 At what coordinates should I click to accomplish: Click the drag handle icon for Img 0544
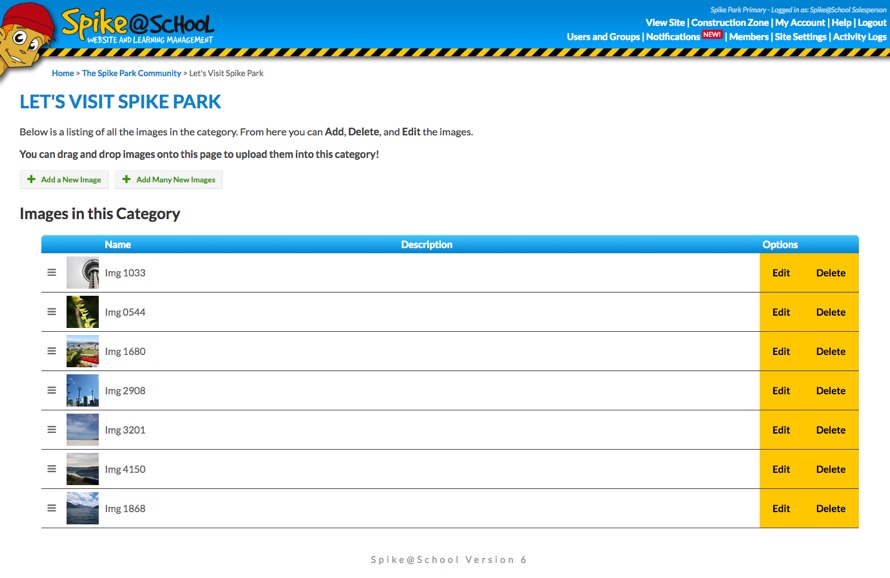click(52, 312)
